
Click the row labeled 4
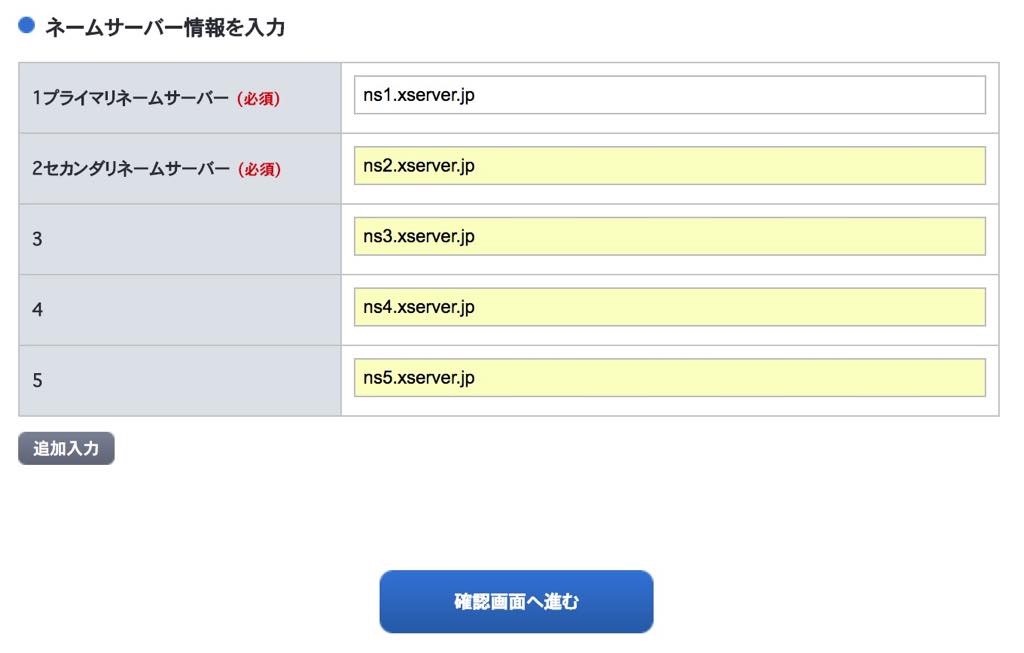[36, 307]
